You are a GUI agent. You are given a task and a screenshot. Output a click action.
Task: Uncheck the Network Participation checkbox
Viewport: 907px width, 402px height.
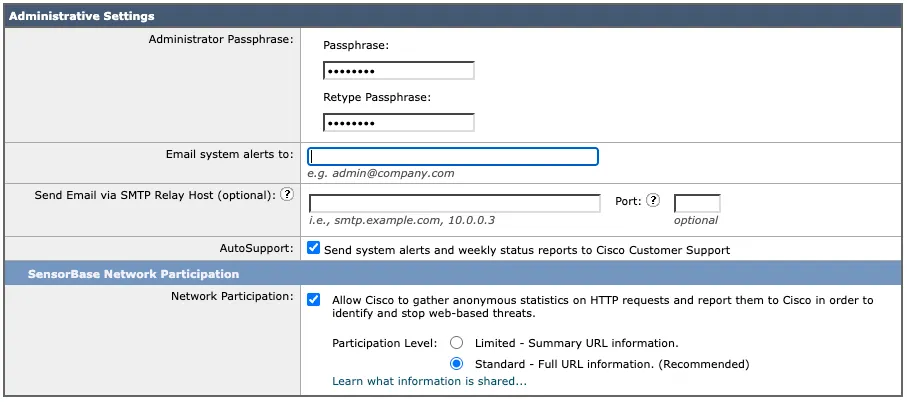click(x=314, y=299)
